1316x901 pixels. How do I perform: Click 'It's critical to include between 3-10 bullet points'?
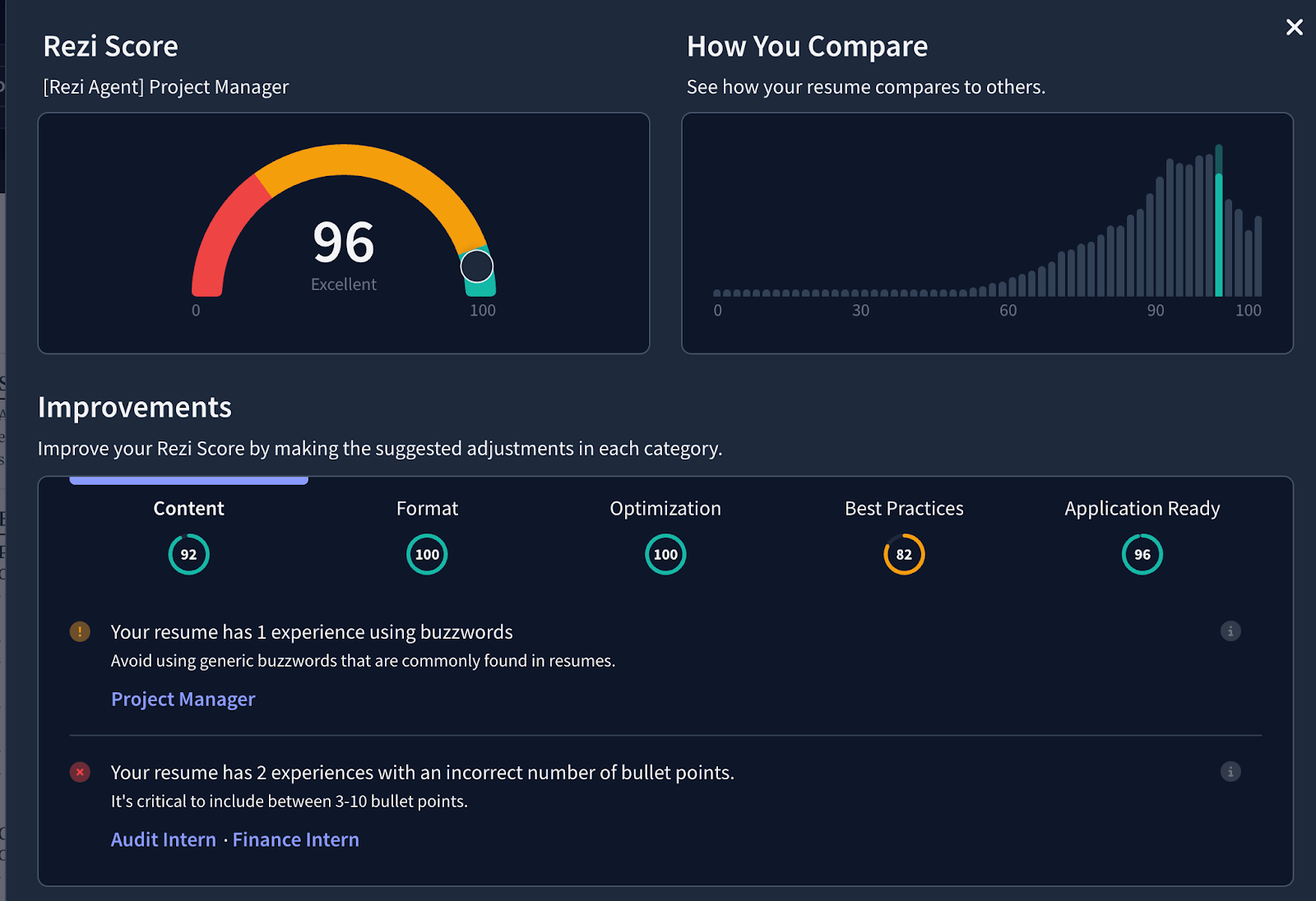click(290, 802)
